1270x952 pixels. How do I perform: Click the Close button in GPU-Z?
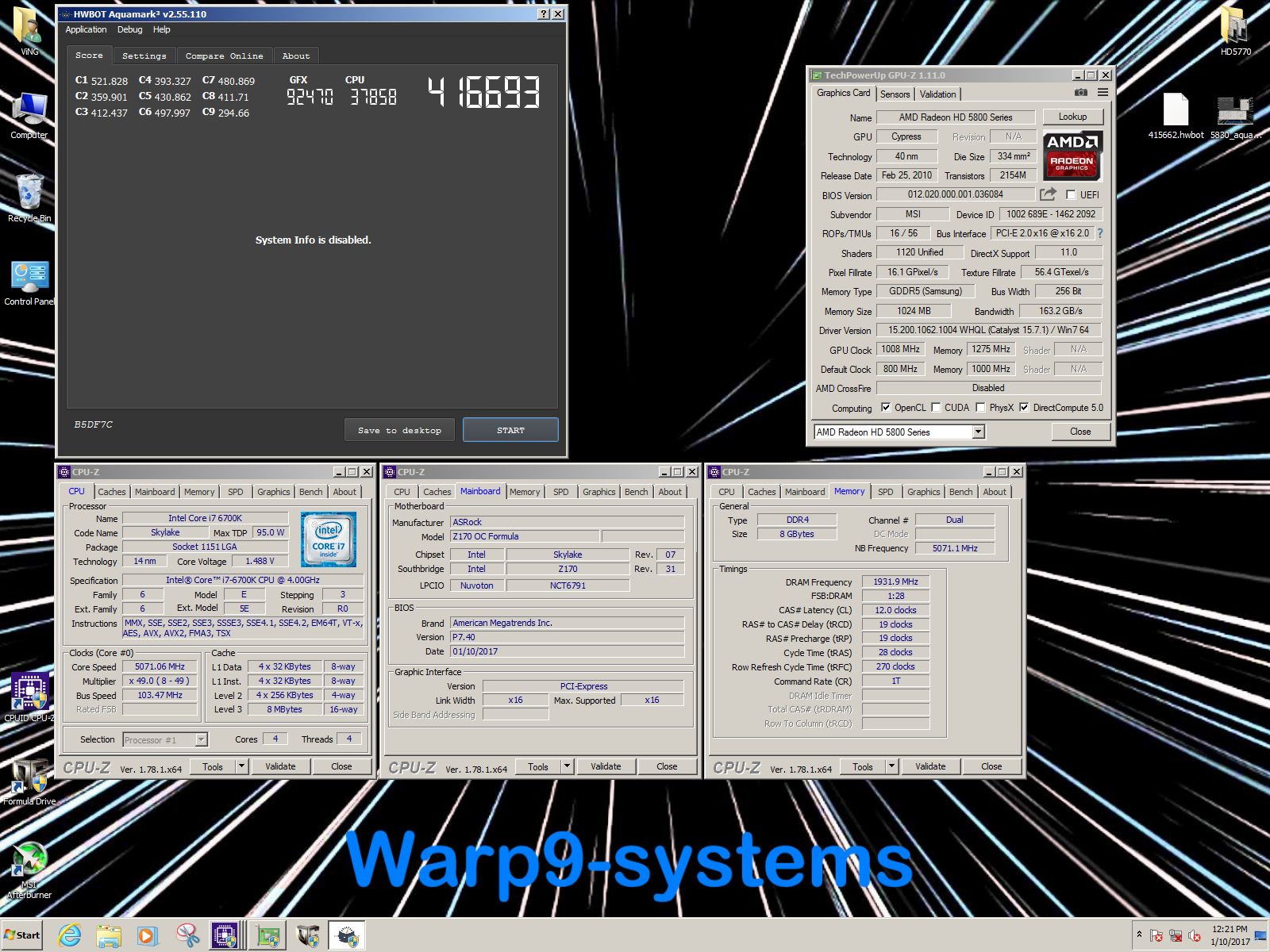coord(1080,432)
